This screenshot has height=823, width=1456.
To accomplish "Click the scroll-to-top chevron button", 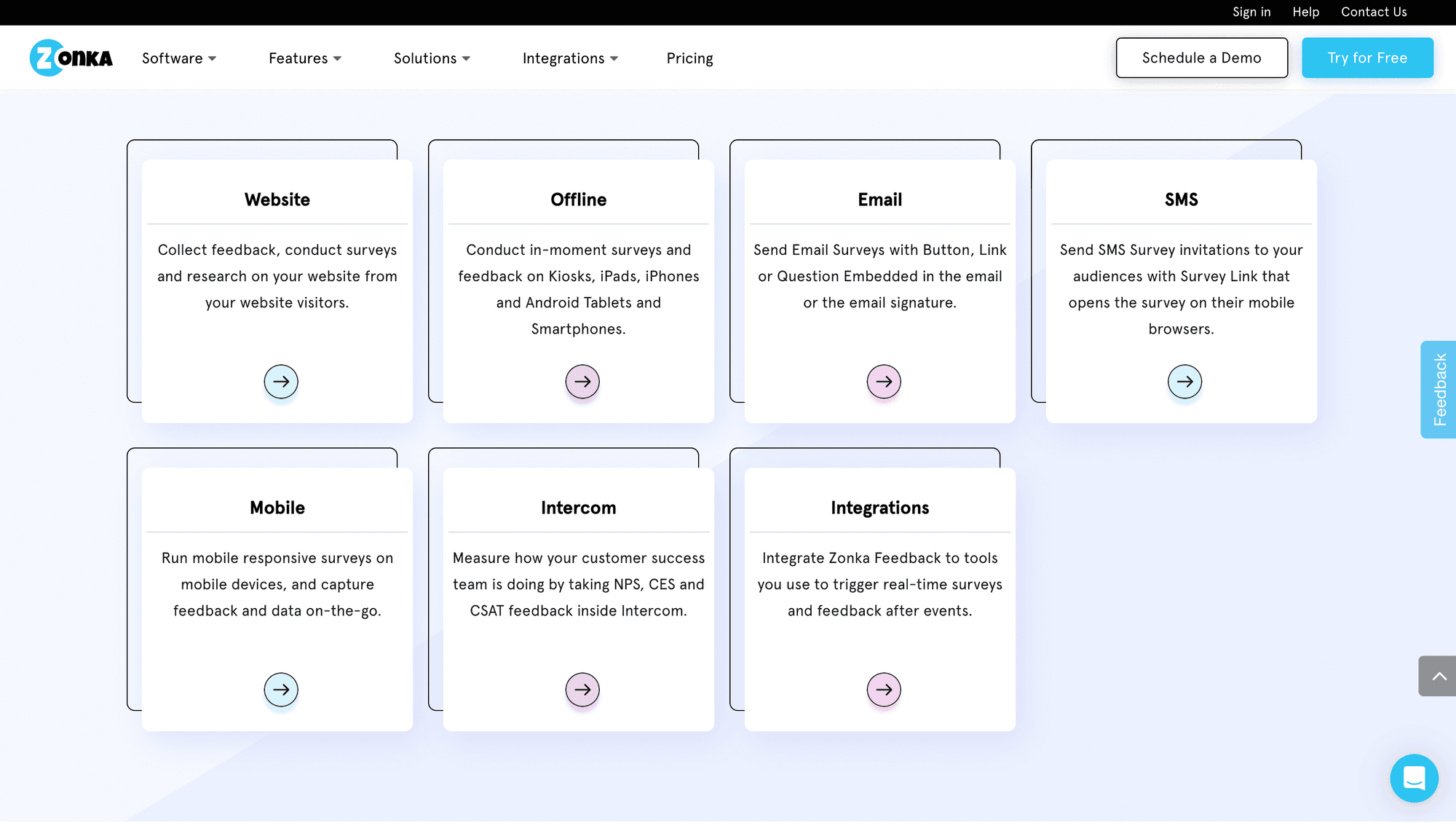I will 1438,676.
